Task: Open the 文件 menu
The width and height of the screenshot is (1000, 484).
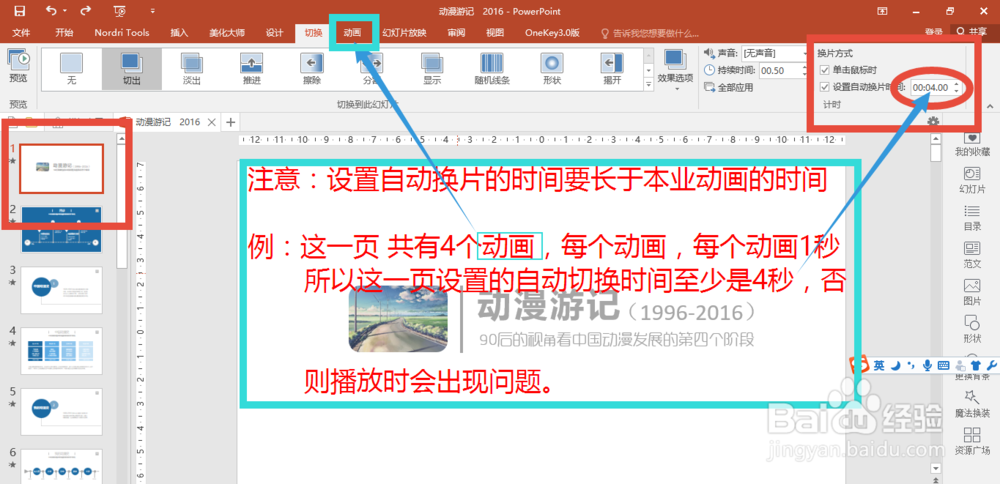Action: point(22,33)
